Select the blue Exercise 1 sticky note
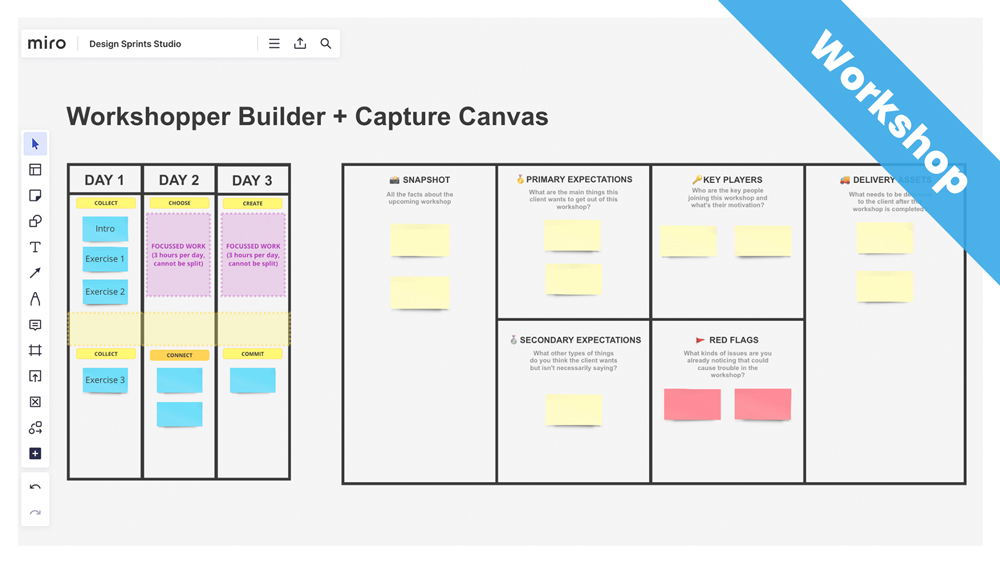Screen dimensions: 1000x563 click(x=105, y=259)
